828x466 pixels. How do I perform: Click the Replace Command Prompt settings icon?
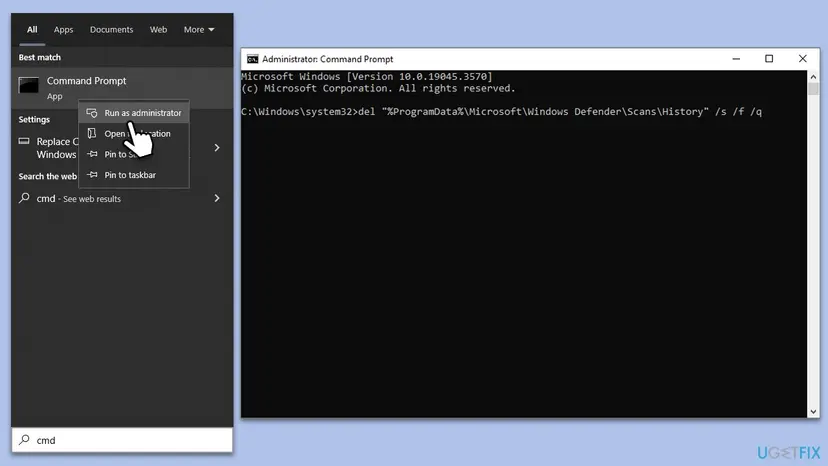tap(24, 141)
